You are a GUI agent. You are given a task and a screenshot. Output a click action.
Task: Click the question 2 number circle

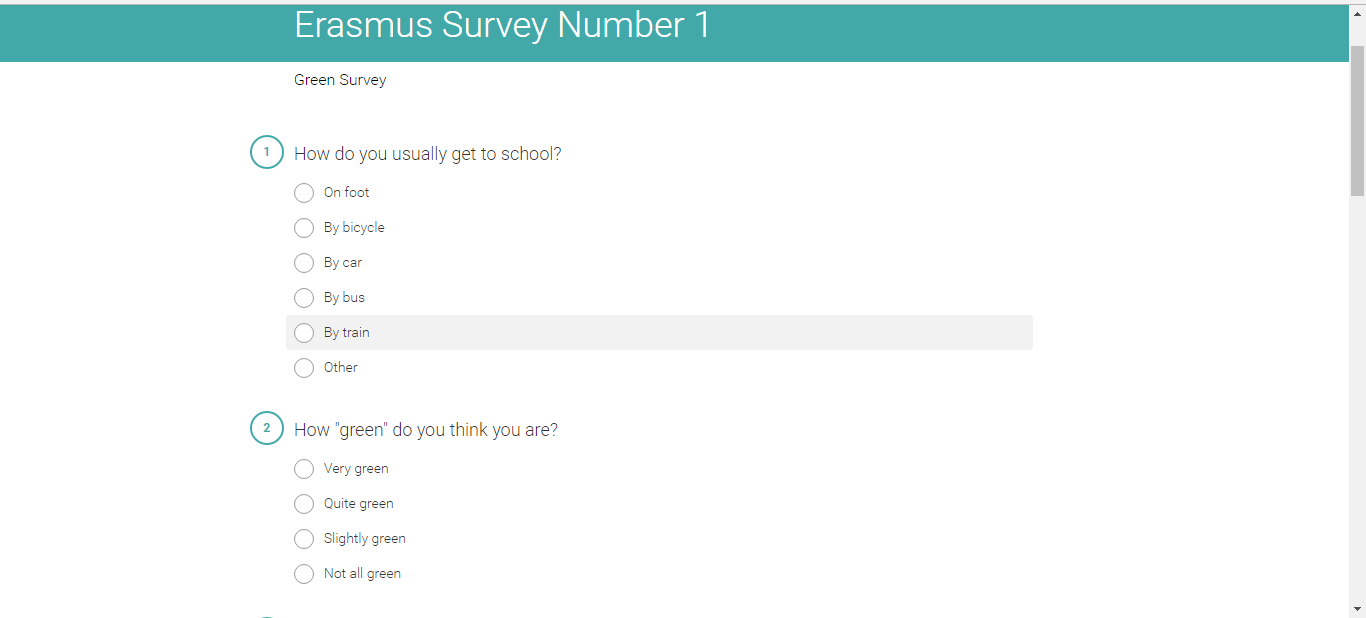click(x=267, y=428)
